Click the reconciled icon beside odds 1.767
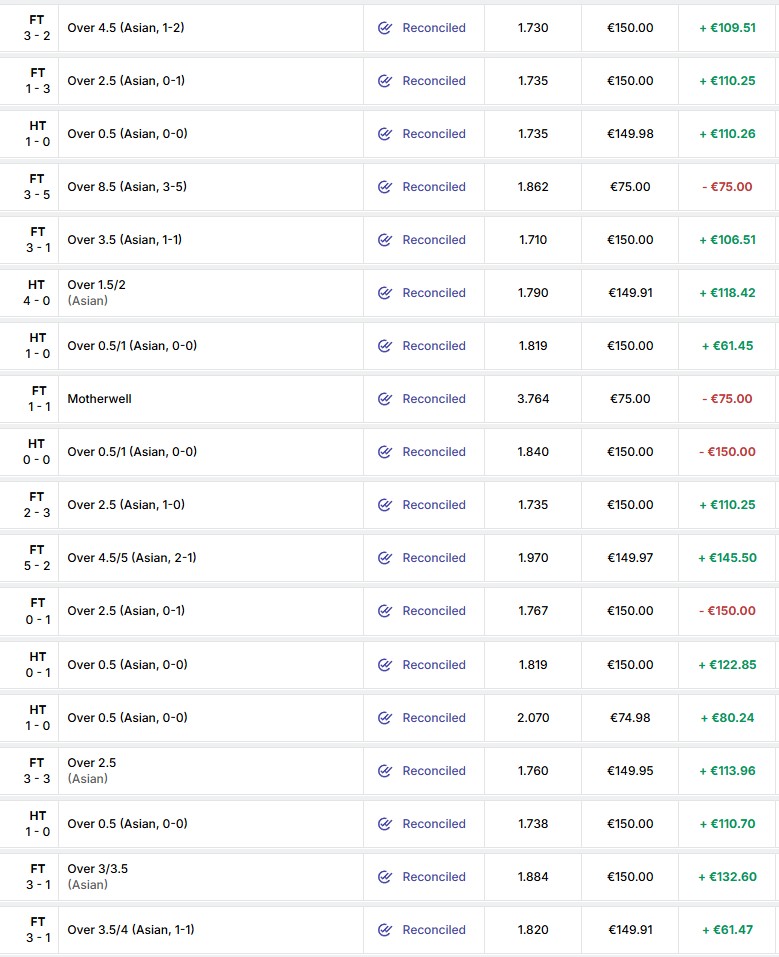This screenshot has width=779, height=957. pos(385,611)
